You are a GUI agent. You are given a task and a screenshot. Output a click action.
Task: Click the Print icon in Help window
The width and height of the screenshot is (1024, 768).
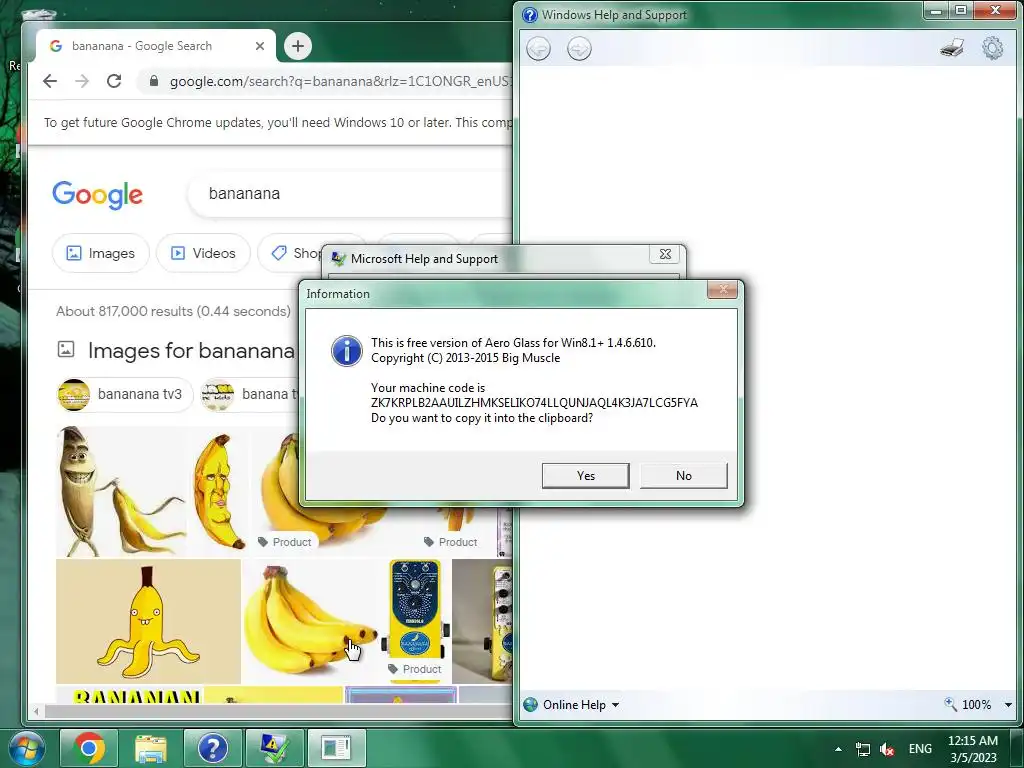pos(952,48)
